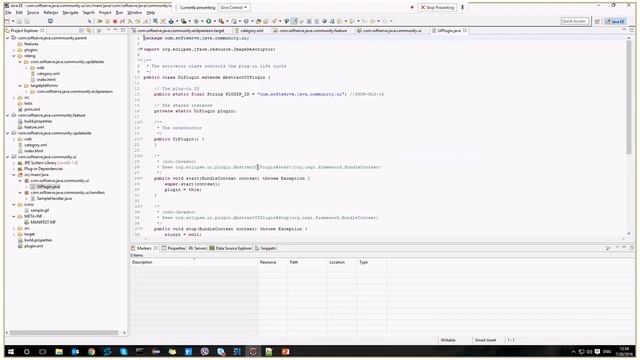
Task: Open Outlook from the taskbar
Action: pos(75,351)
